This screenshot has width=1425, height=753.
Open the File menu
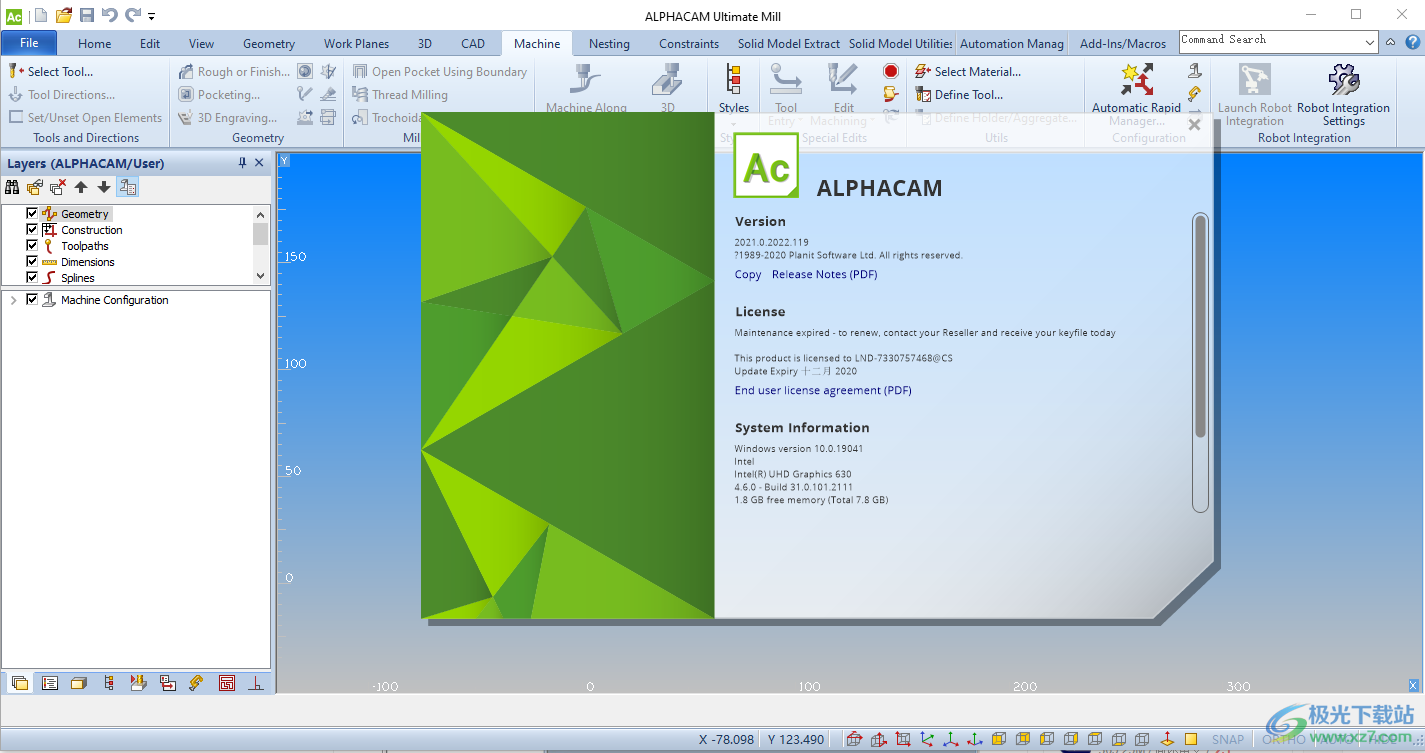29,43
